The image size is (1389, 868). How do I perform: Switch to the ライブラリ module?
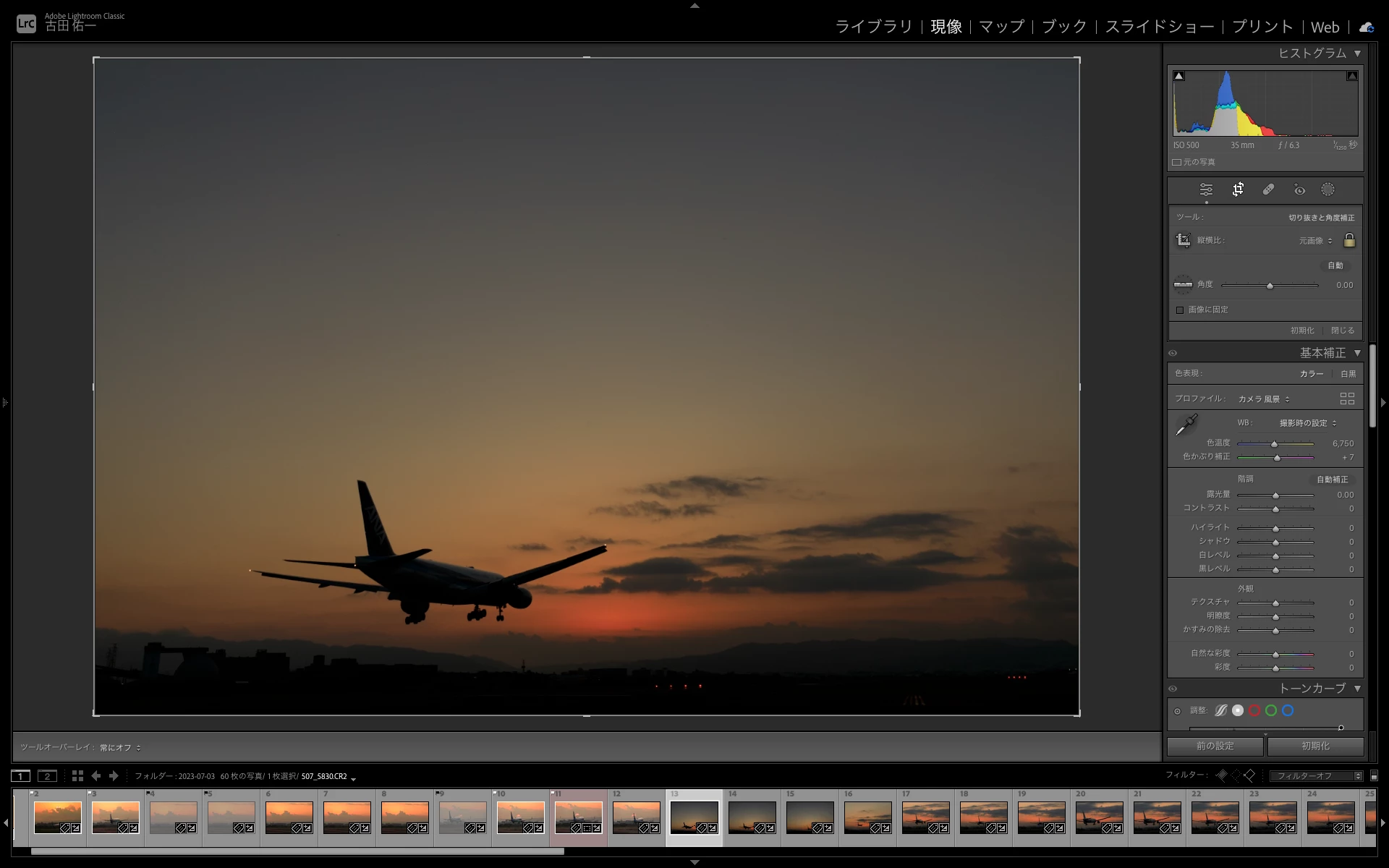[873, 27]
